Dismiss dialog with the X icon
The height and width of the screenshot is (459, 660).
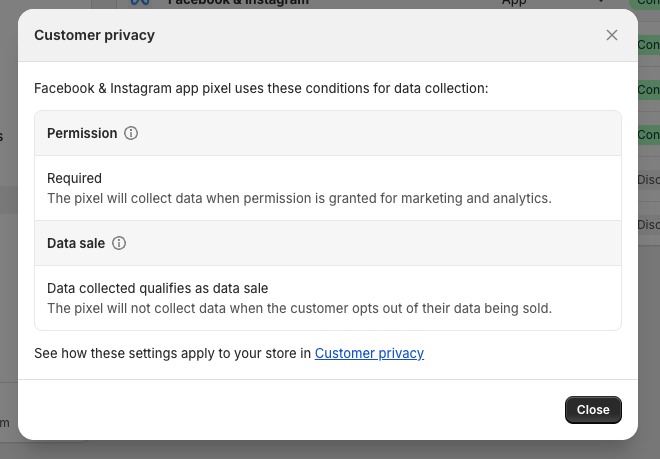click(612, 35)
